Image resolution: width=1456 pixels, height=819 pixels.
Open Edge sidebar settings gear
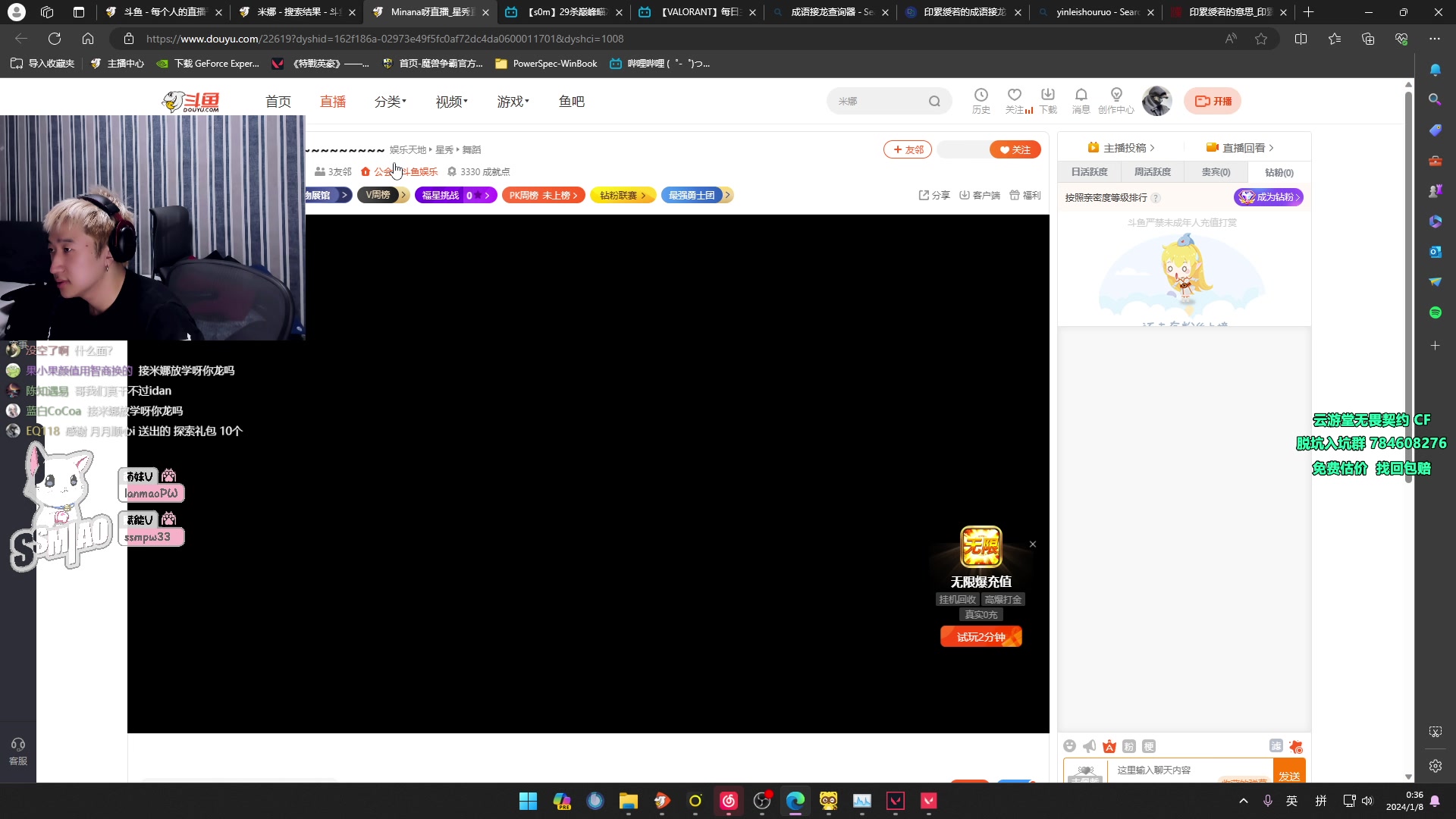(x=1435, y=766)
